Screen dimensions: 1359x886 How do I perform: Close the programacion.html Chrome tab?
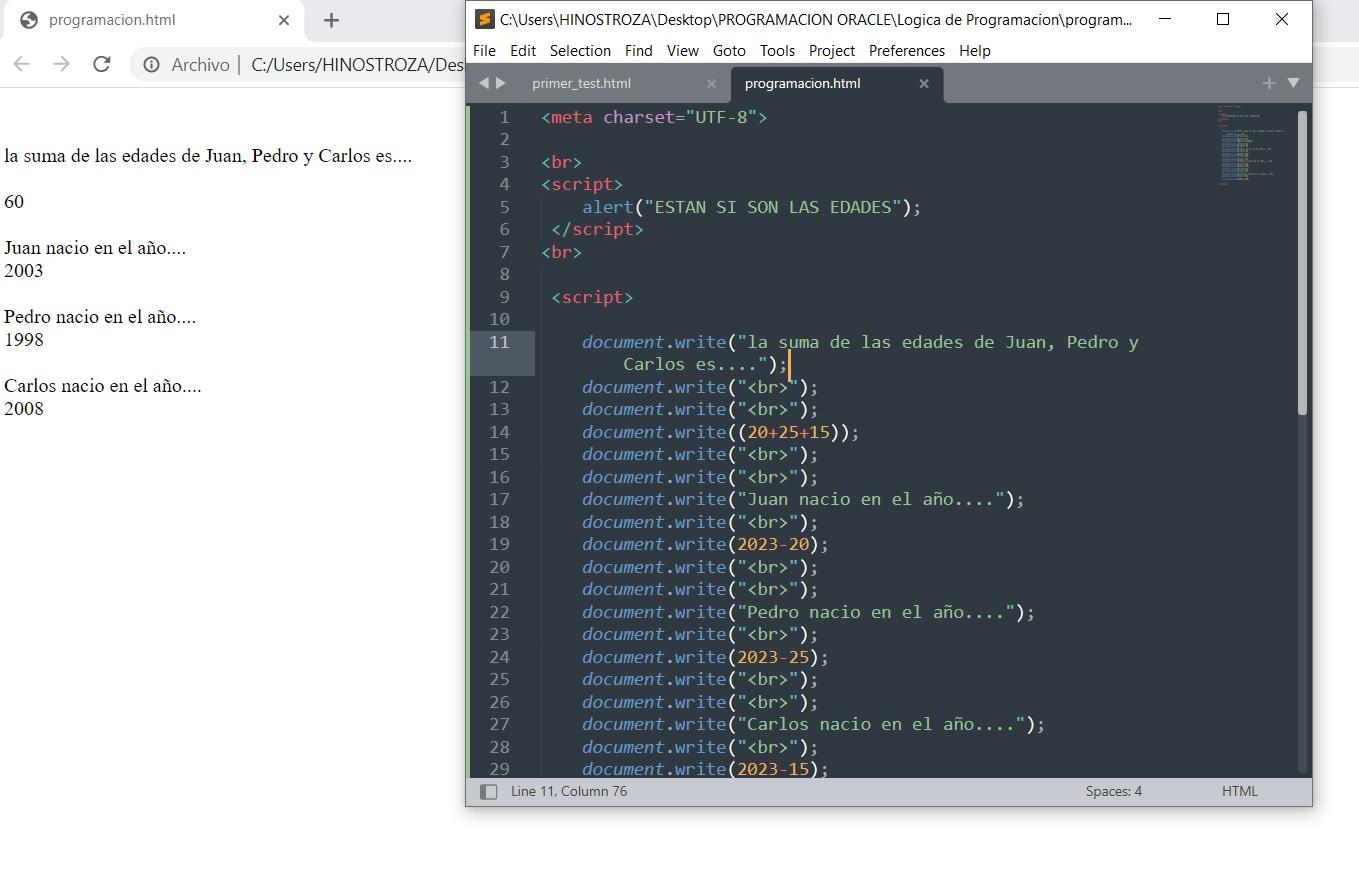point(284,20)
